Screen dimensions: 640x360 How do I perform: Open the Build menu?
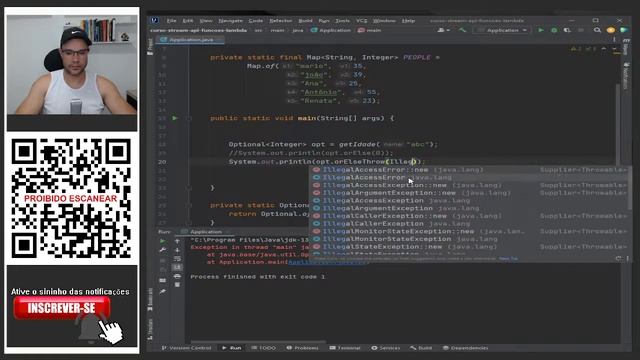pyautogui.click(x=305, y=20)
